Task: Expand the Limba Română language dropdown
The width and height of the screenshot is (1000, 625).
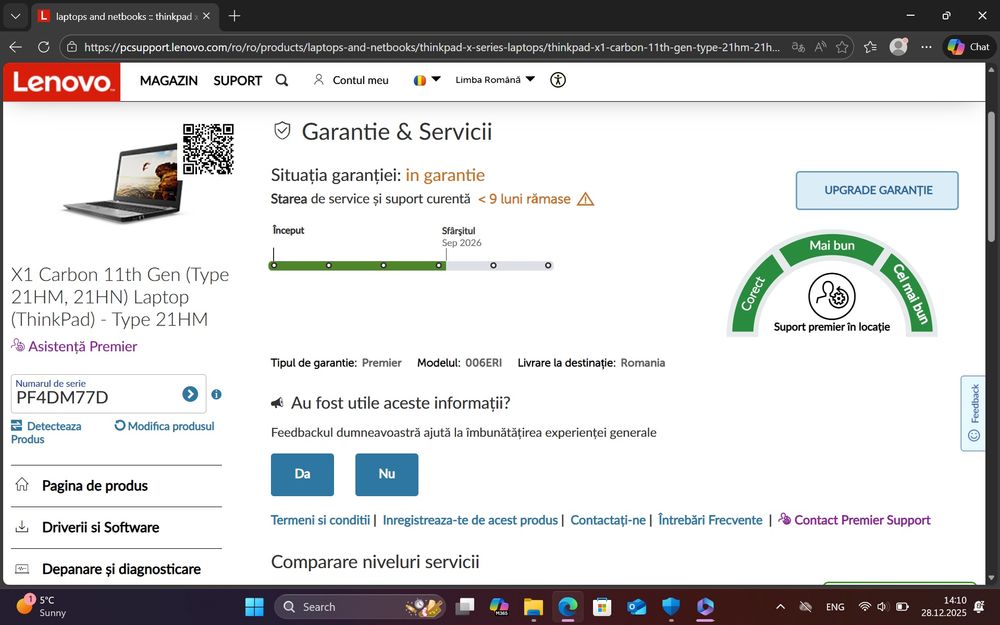Action: click(x=495, y=80)
